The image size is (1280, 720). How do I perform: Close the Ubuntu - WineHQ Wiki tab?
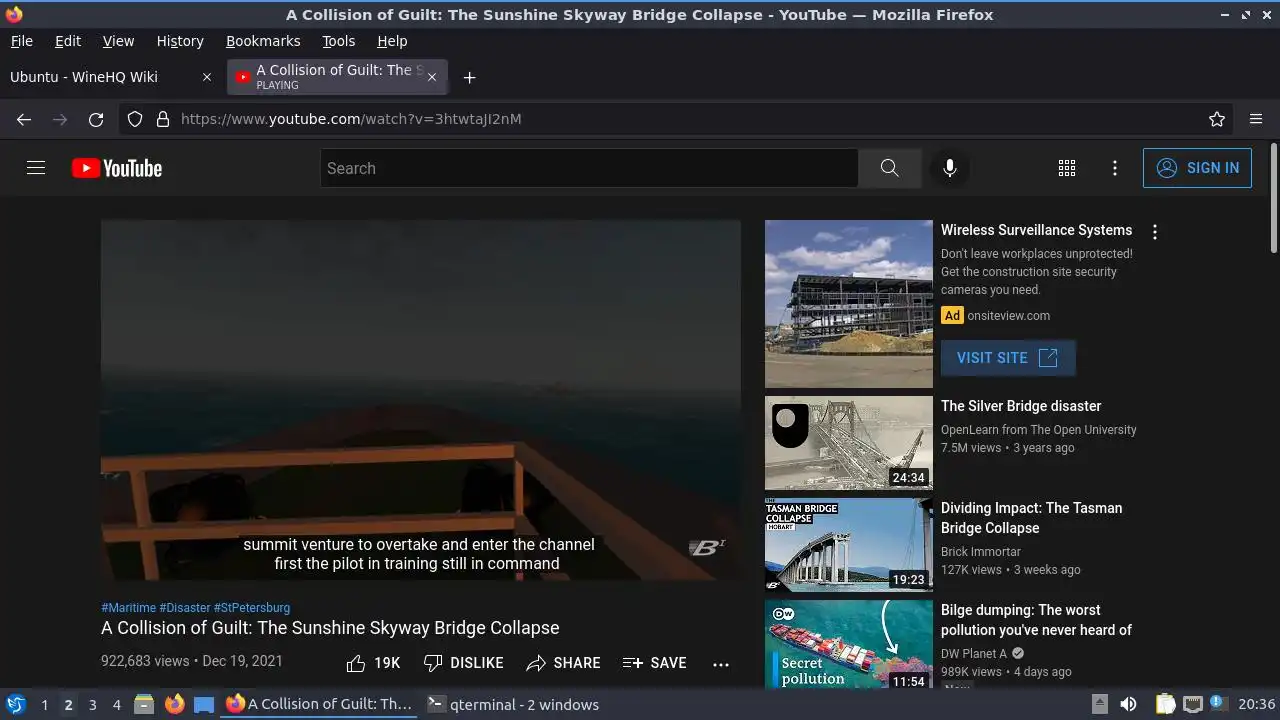click(x=207, y=77)
